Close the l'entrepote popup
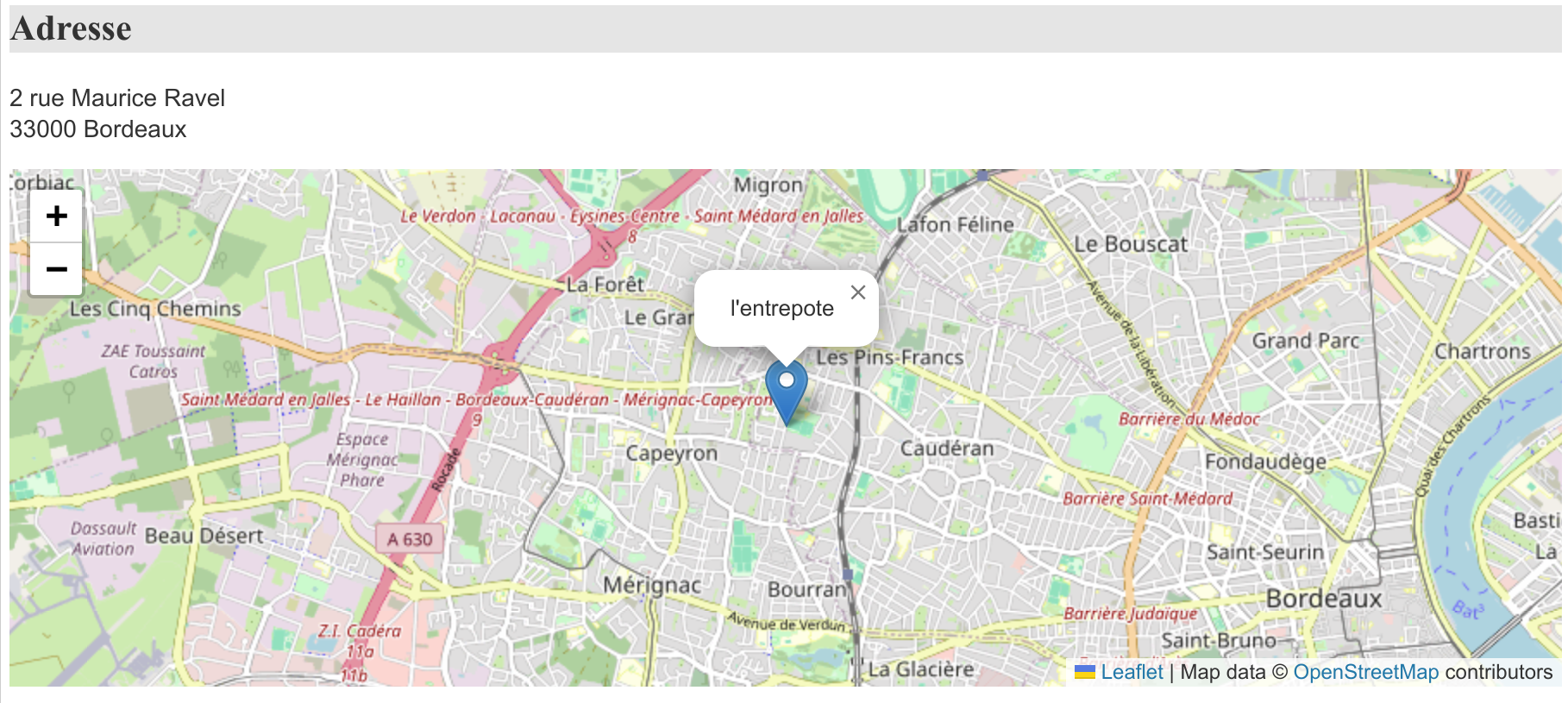This screenshot has height=703, width=1568. tap(857, 292)
